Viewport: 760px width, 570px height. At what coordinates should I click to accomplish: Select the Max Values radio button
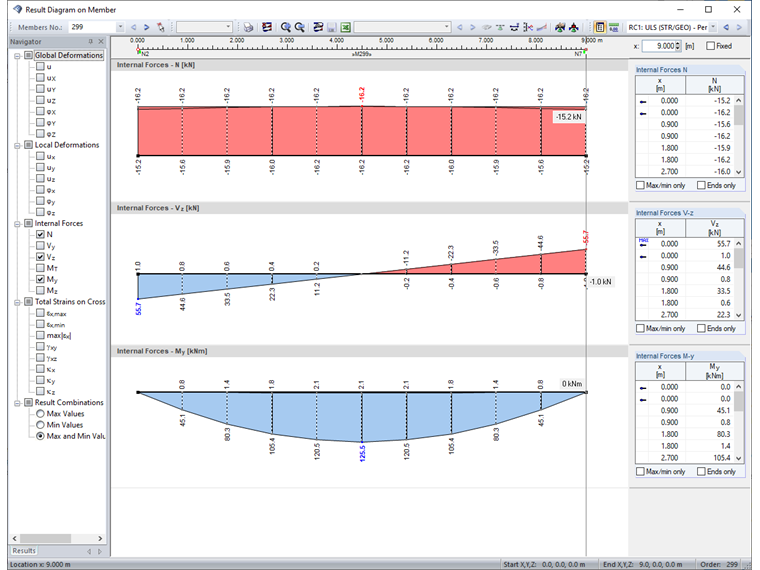pyautogui.click(x=40, y=413)
